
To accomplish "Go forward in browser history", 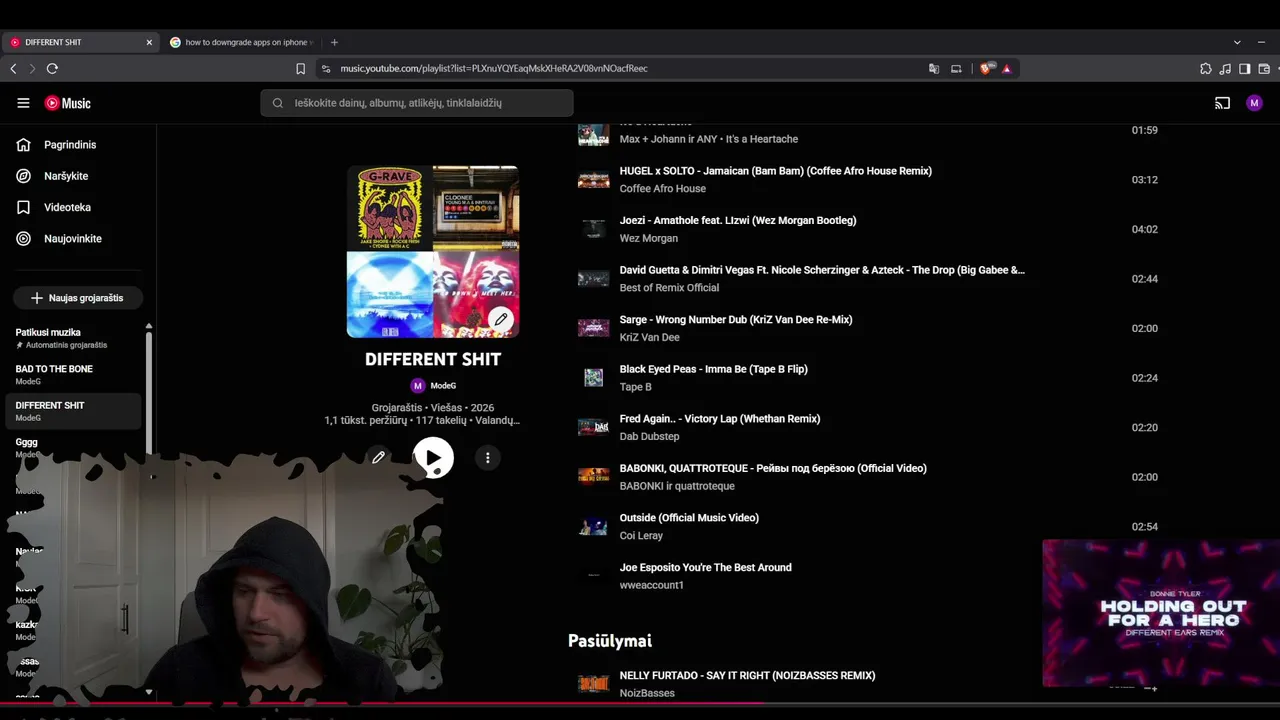I will click(x=32, y=68).
